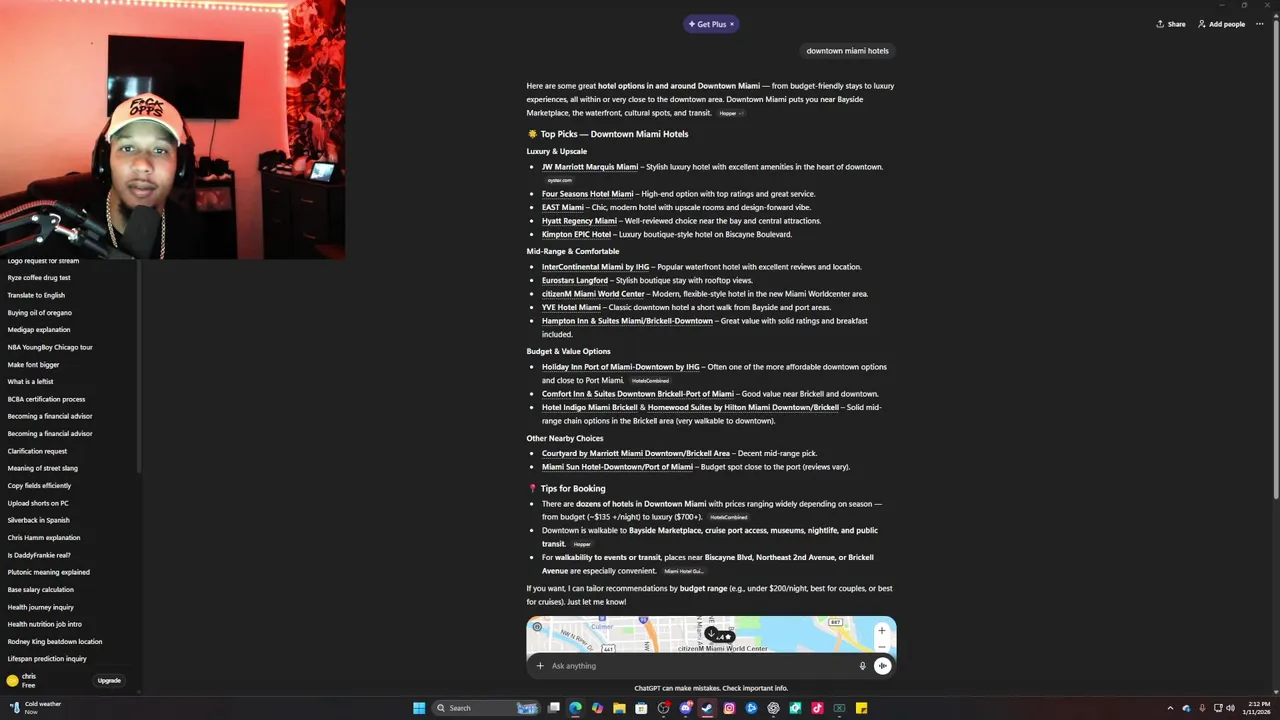
Task: Open JW Marriott Marquis Miami link
Action: (590, 167)
